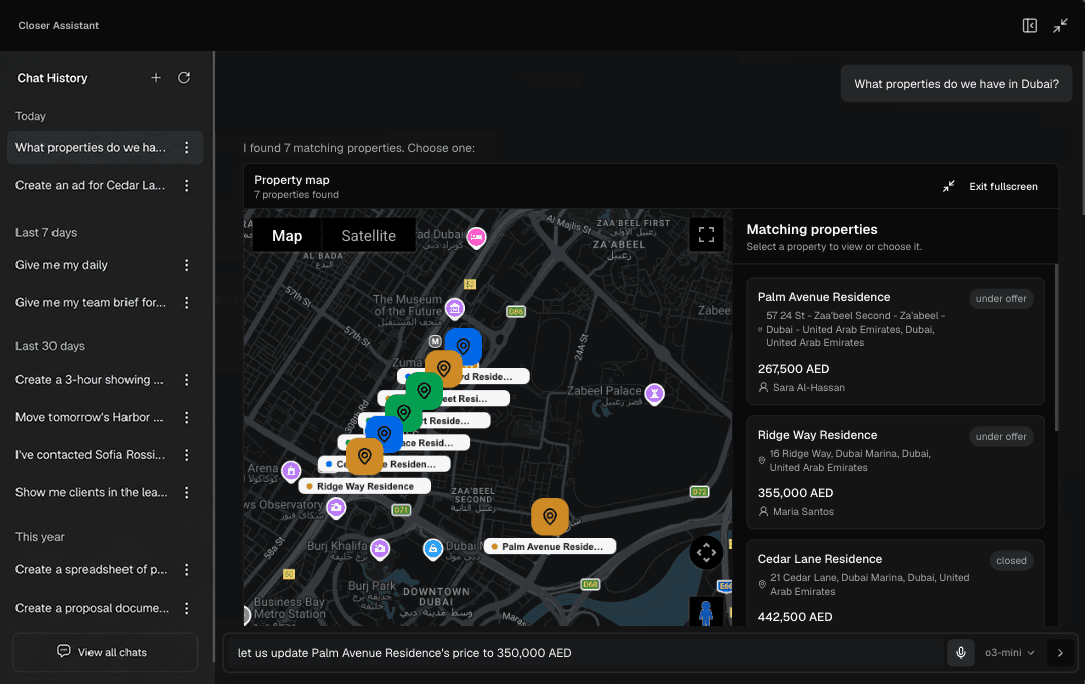Switch map to Map view

coord(286,235)
